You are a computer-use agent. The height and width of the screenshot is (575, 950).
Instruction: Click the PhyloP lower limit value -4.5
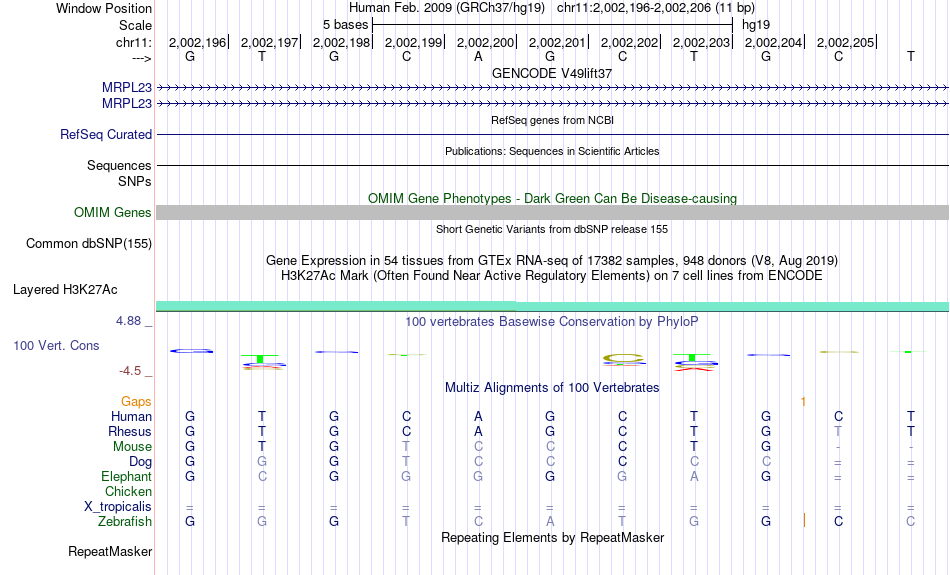130,371
